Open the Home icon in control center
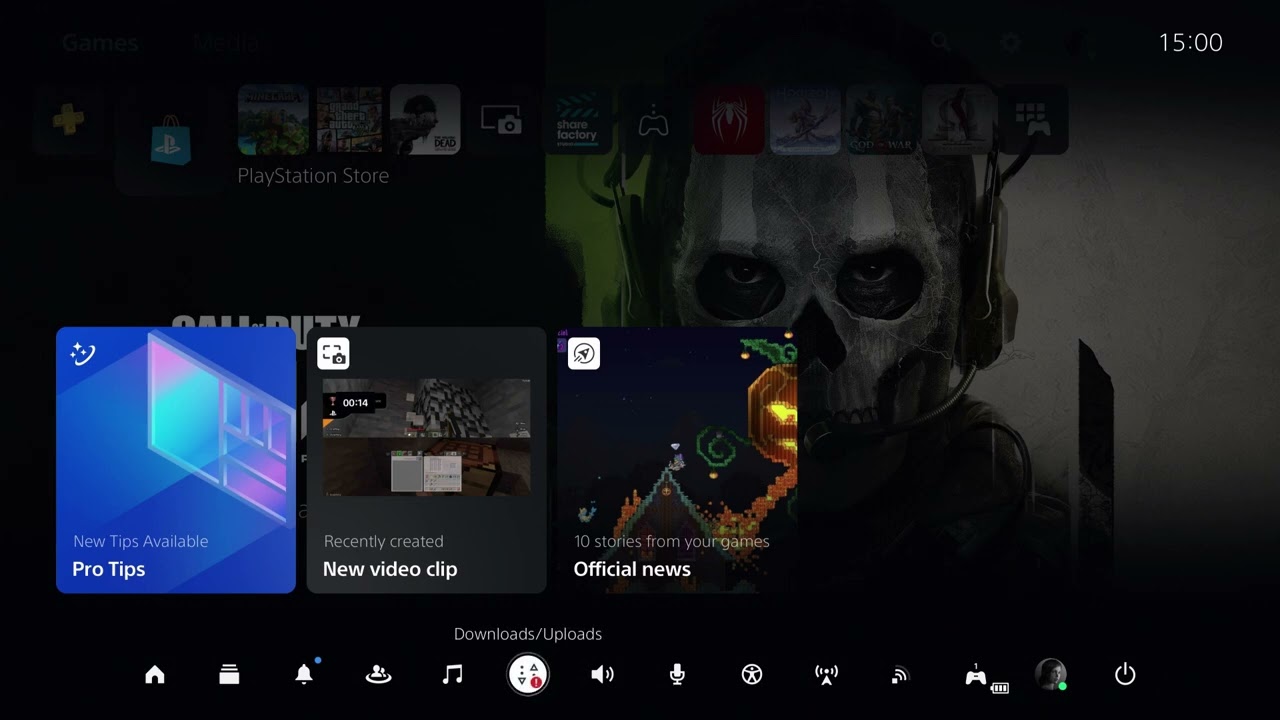1280x720 pixels. coord(155,675)
